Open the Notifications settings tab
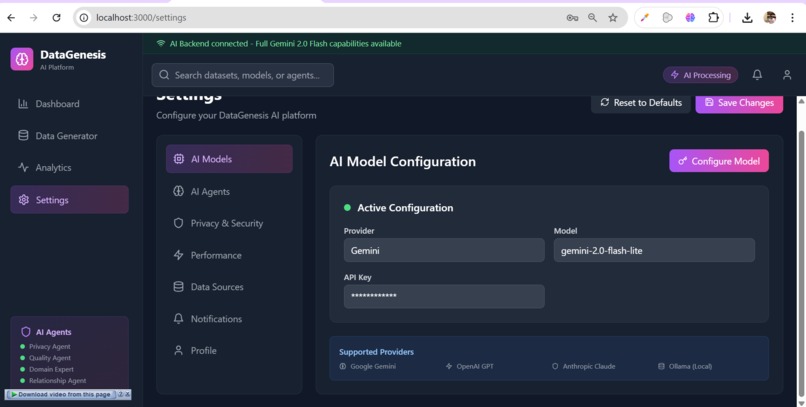Image resolution: width=806 pixels, height=407 pixels. coord(229,319)
